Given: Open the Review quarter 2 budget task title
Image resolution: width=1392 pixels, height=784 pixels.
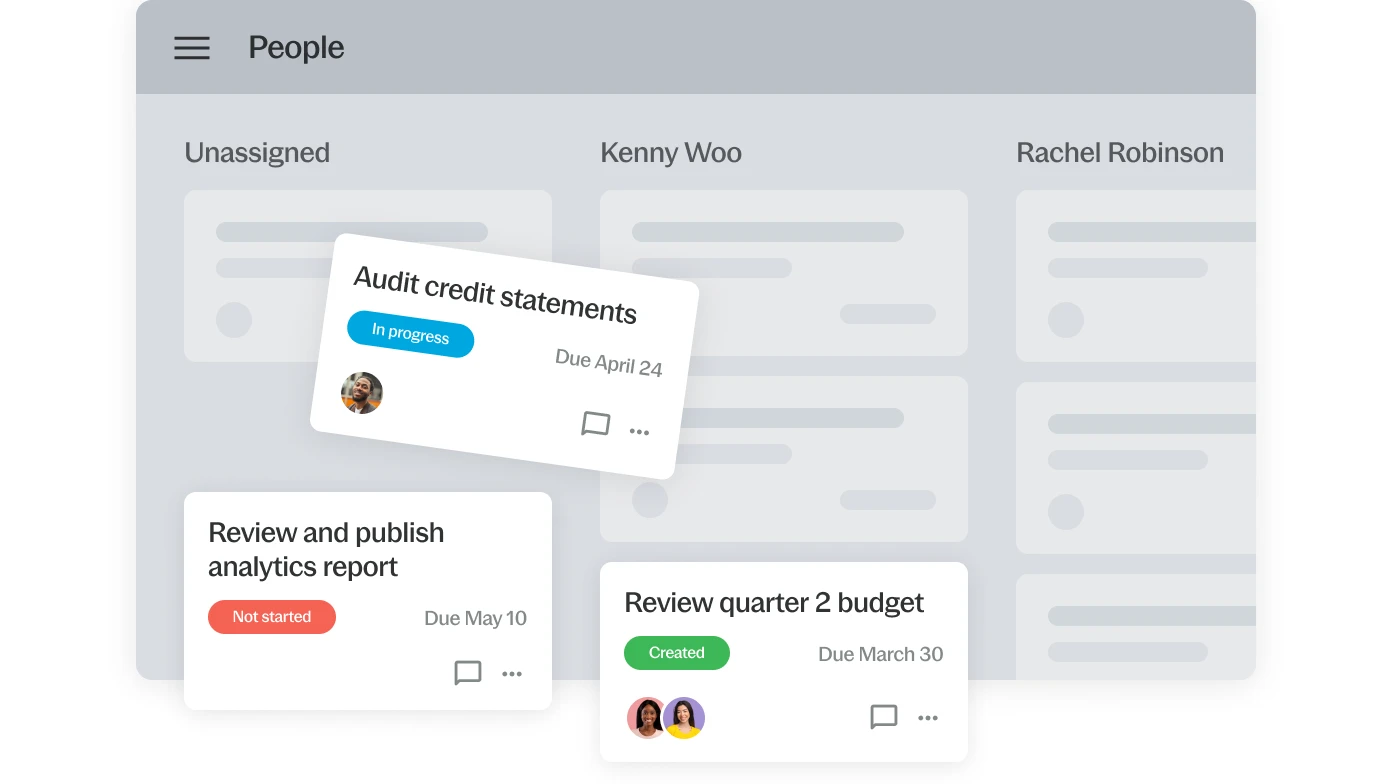Looking at the screenshot, I should [774, 603].
